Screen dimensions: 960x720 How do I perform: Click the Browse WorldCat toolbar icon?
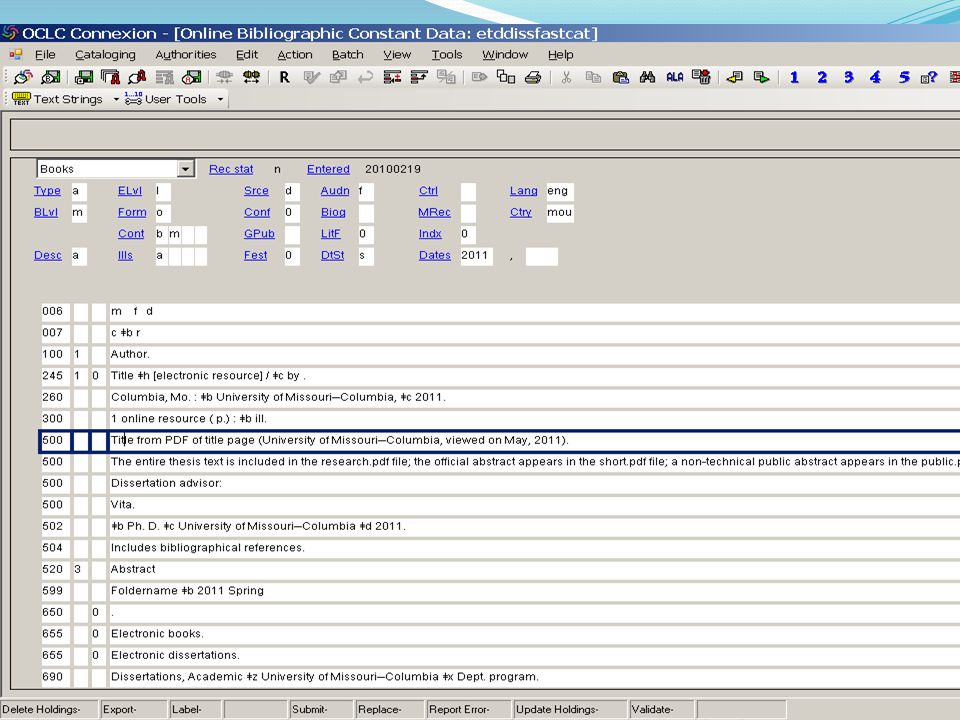coord(51,77)
